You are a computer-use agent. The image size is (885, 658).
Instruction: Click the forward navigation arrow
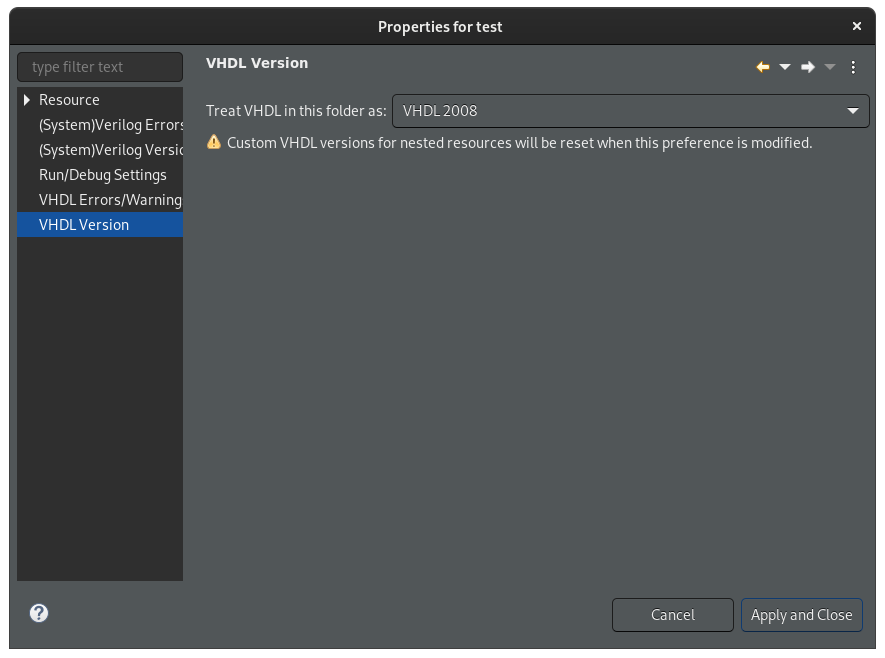pos(808,67)
